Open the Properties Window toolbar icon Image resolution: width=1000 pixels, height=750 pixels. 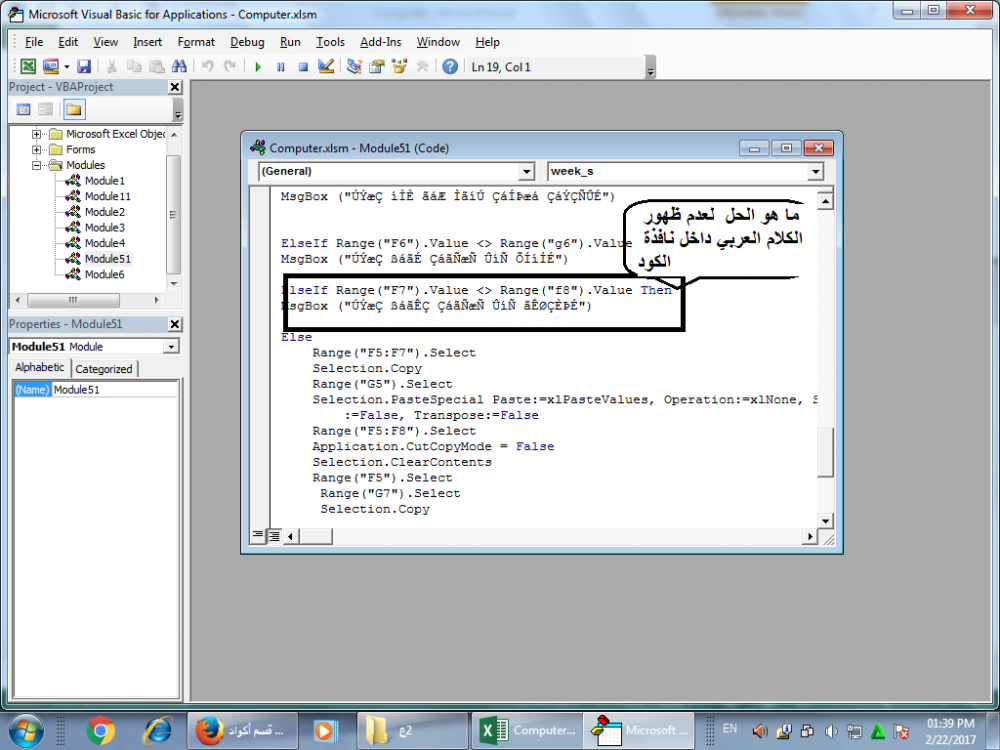pyautogui.click(x=377, y=66)
